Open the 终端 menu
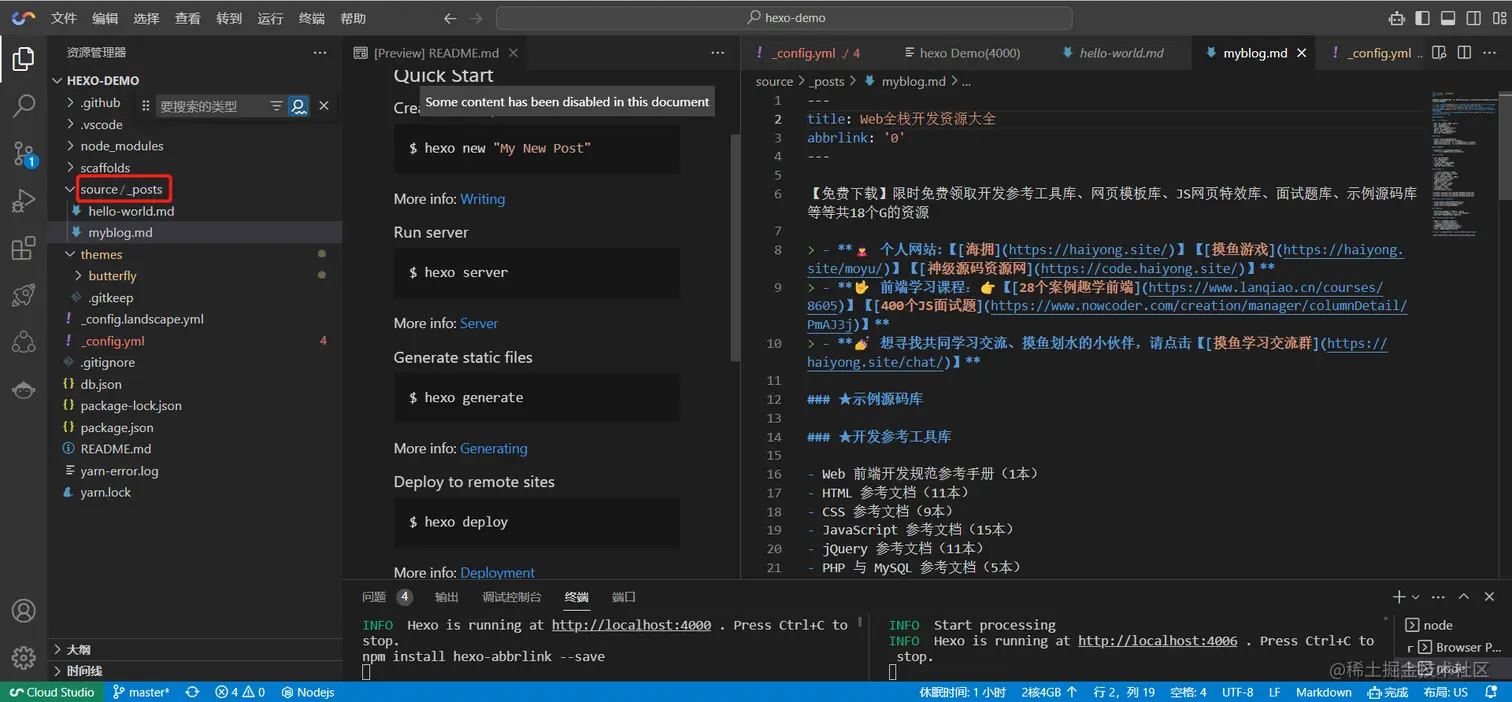Screen dimensions: 1512x702 pos(312,18)
